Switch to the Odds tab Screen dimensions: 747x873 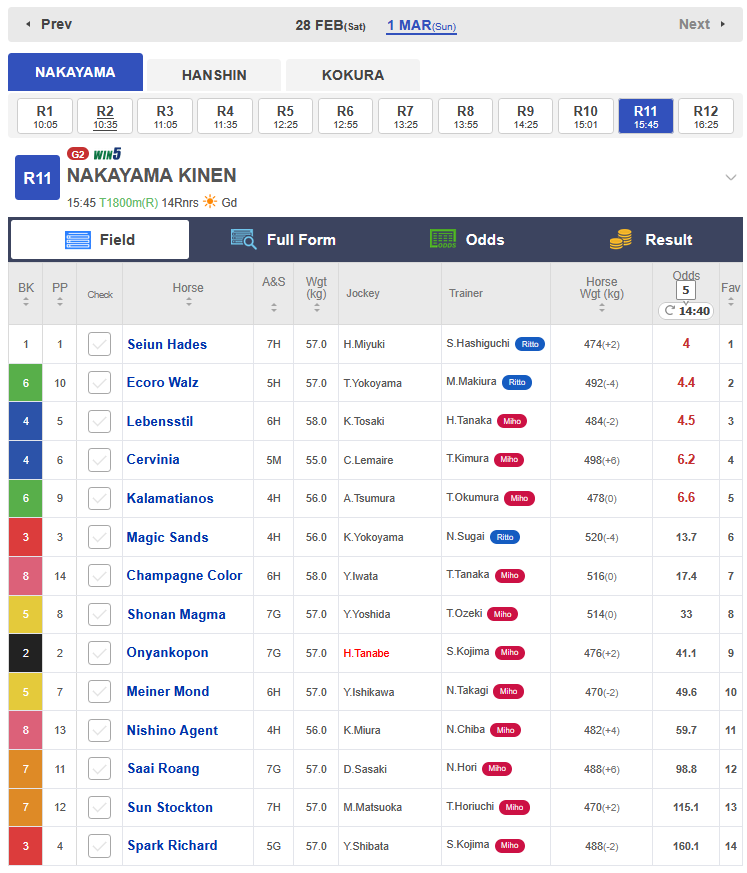(x=467, y=240)
